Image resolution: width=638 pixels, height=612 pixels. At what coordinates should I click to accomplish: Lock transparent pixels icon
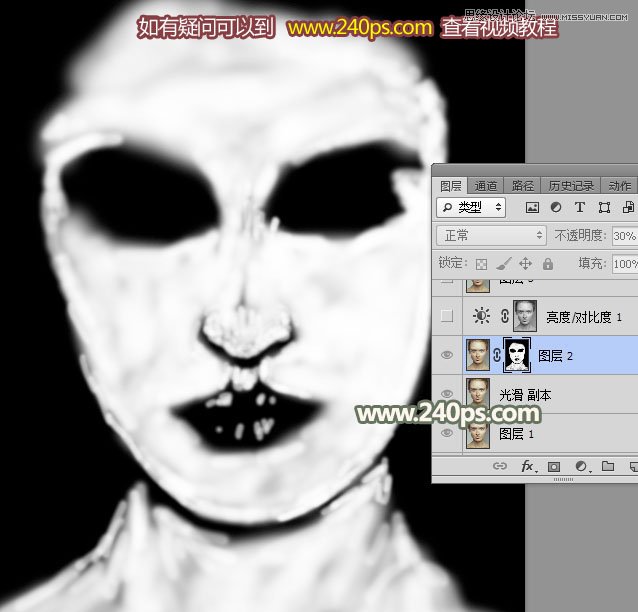point(481,264)
